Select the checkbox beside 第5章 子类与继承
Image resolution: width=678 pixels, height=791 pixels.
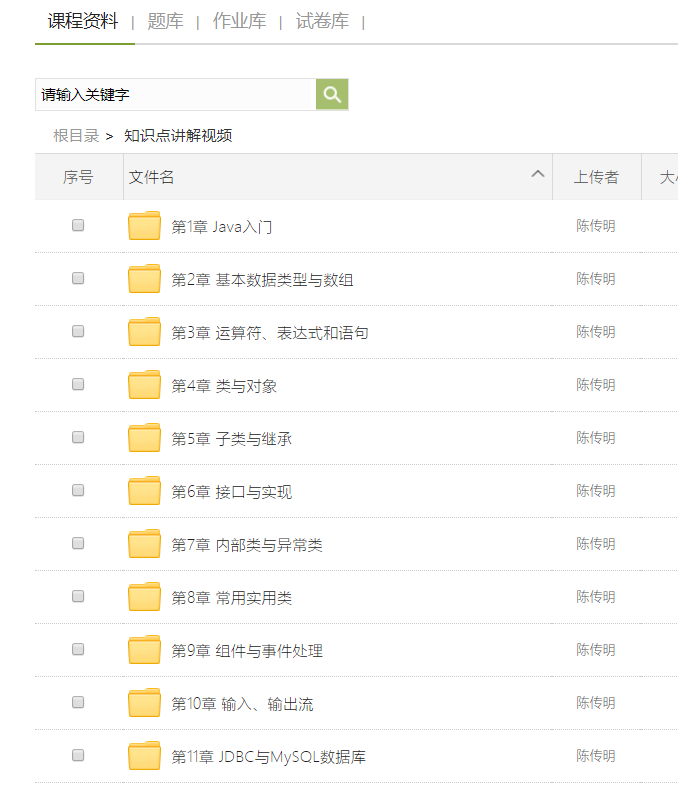click(78, 438)
